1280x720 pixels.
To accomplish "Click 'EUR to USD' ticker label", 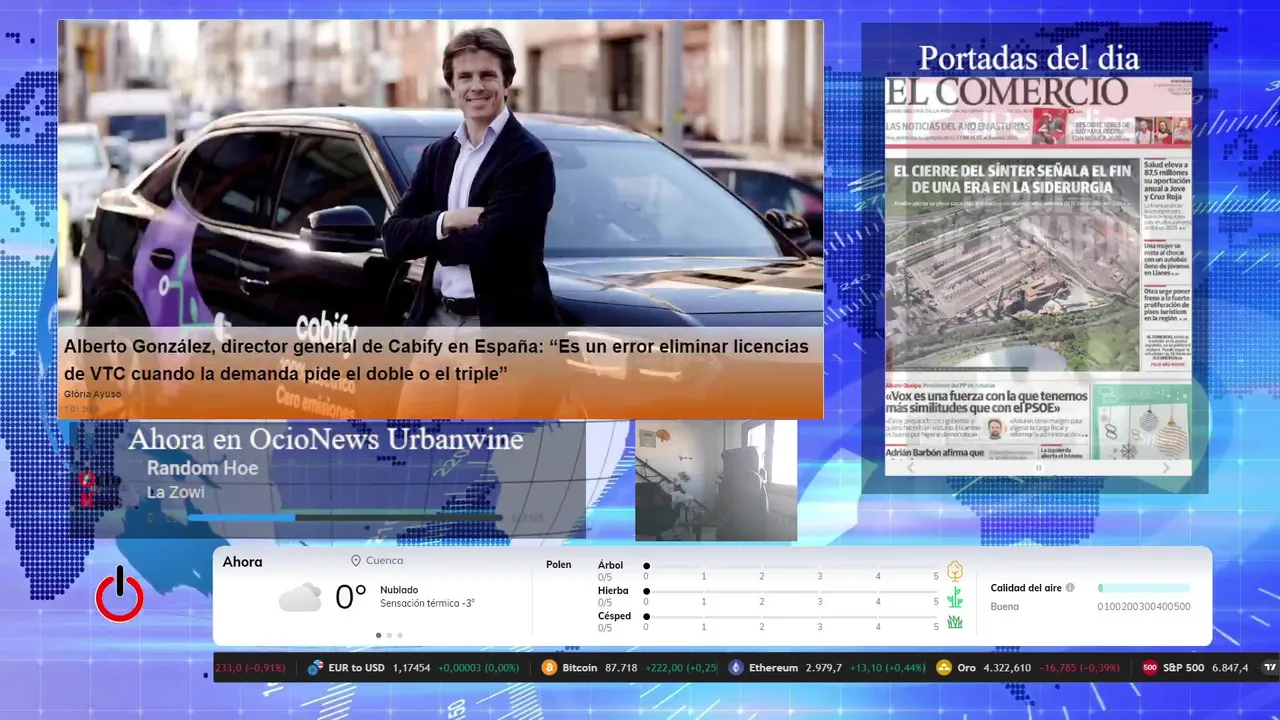I will [357, 668].
